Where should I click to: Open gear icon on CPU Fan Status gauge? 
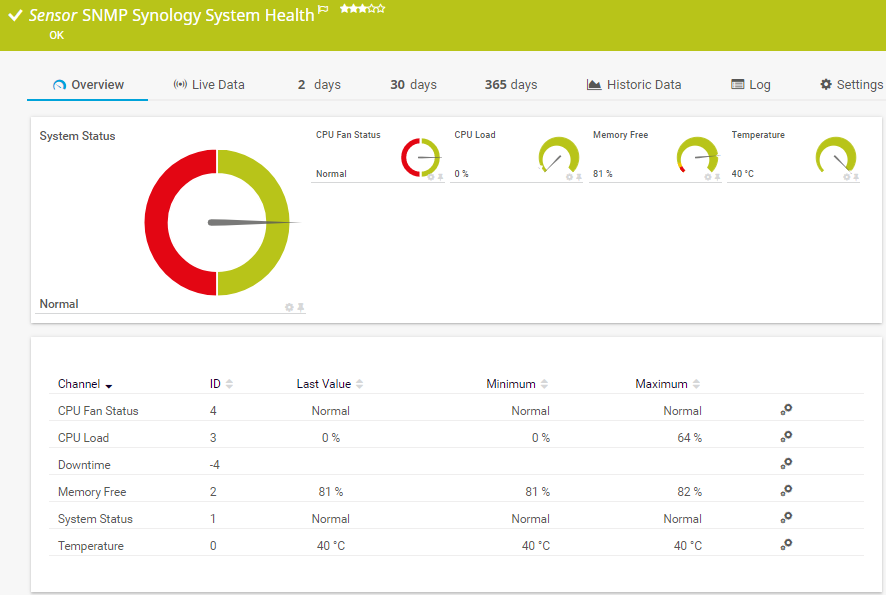coord(431,177)
